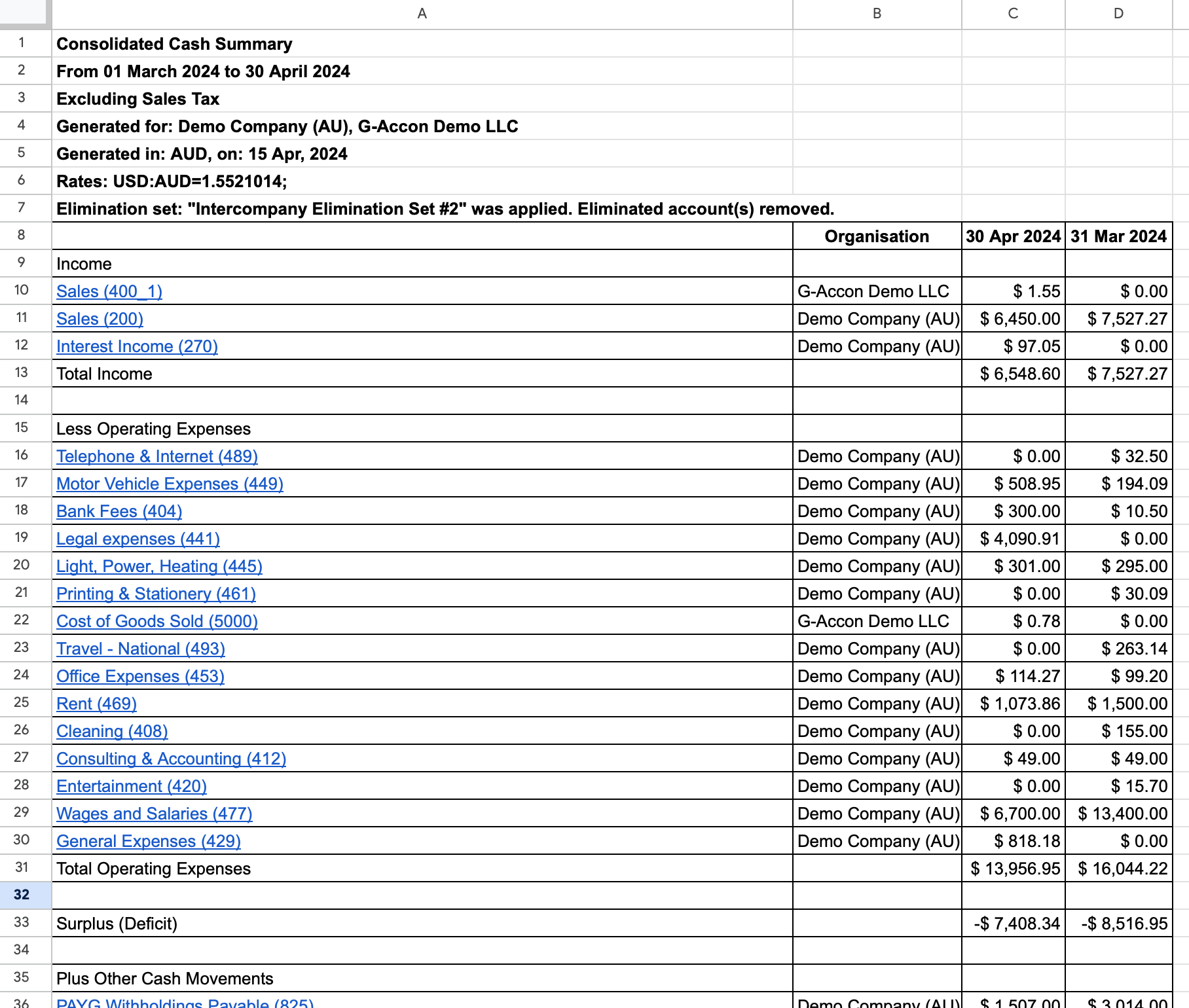Open Consulting & Accounting (412) link
The image size is (1189, 1008).
click(171, 759)
